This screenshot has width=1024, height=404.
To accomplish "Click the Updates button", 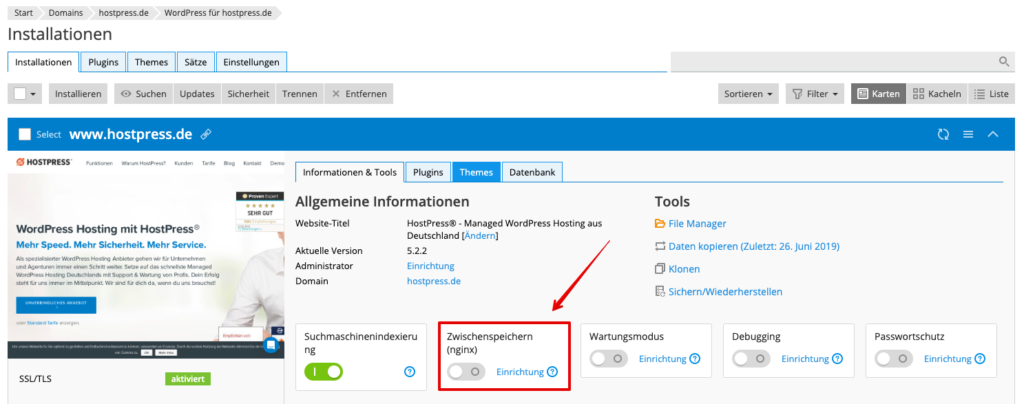I will (x=197, y=94).
